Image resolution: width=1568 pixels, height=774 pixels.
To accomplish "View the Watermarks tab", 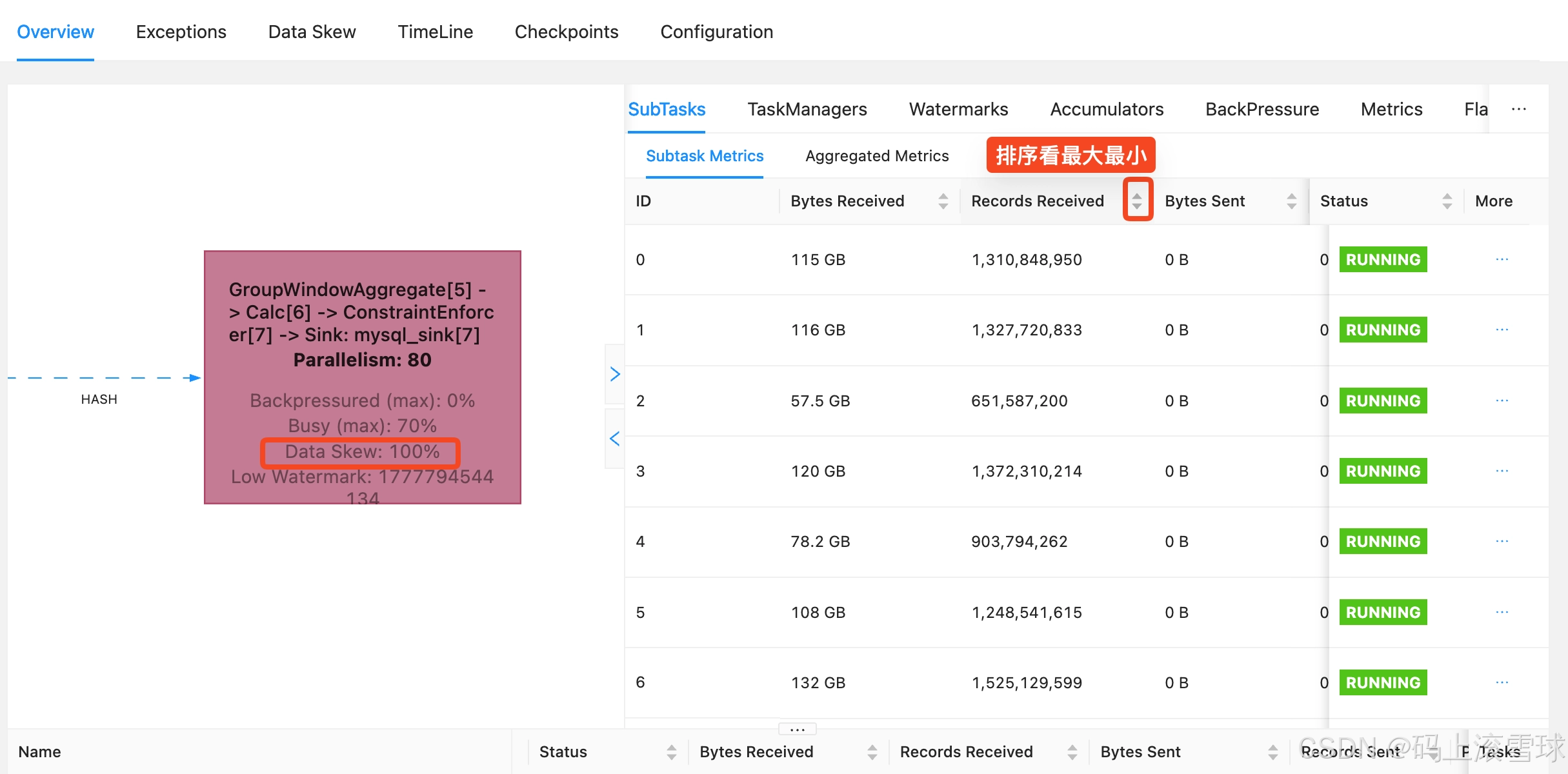I will pos(959,109).
